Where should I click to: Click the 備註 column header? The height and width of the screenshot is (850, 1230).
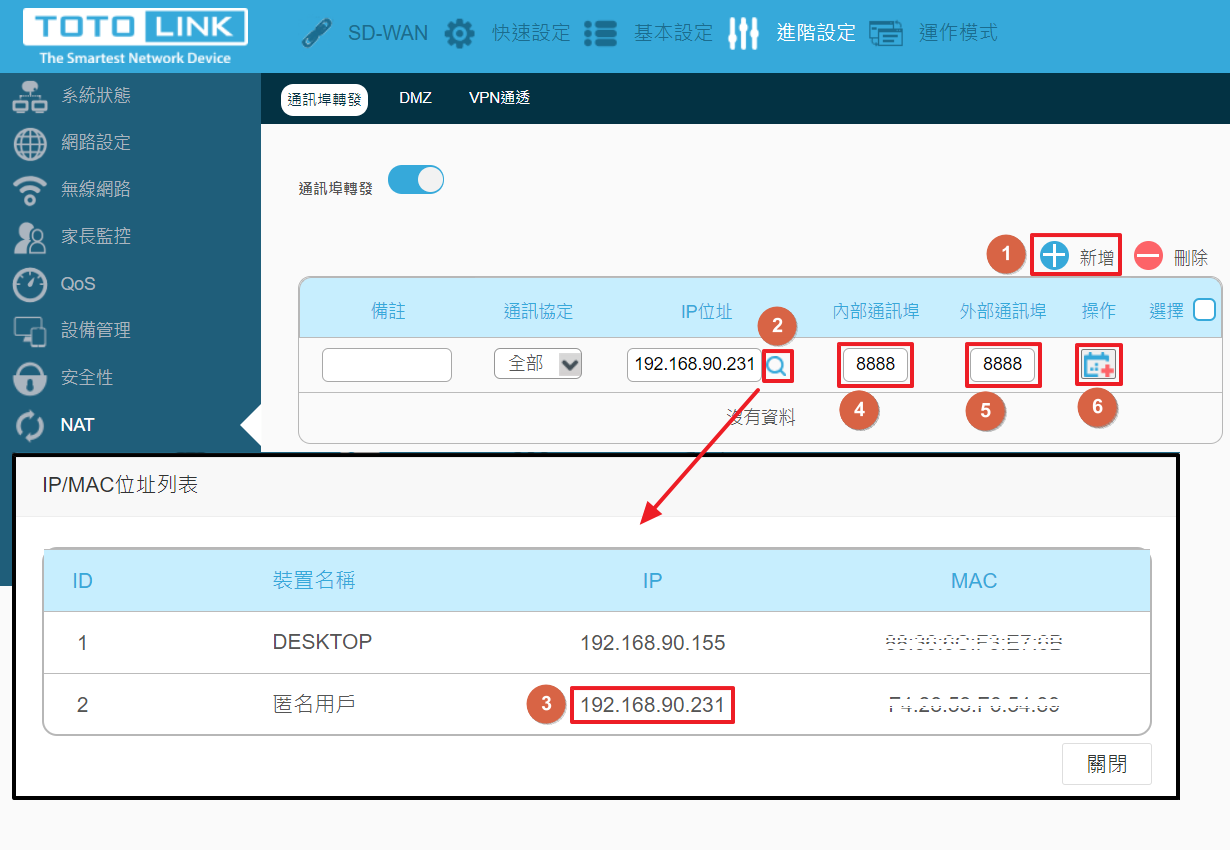click(388, 311)
